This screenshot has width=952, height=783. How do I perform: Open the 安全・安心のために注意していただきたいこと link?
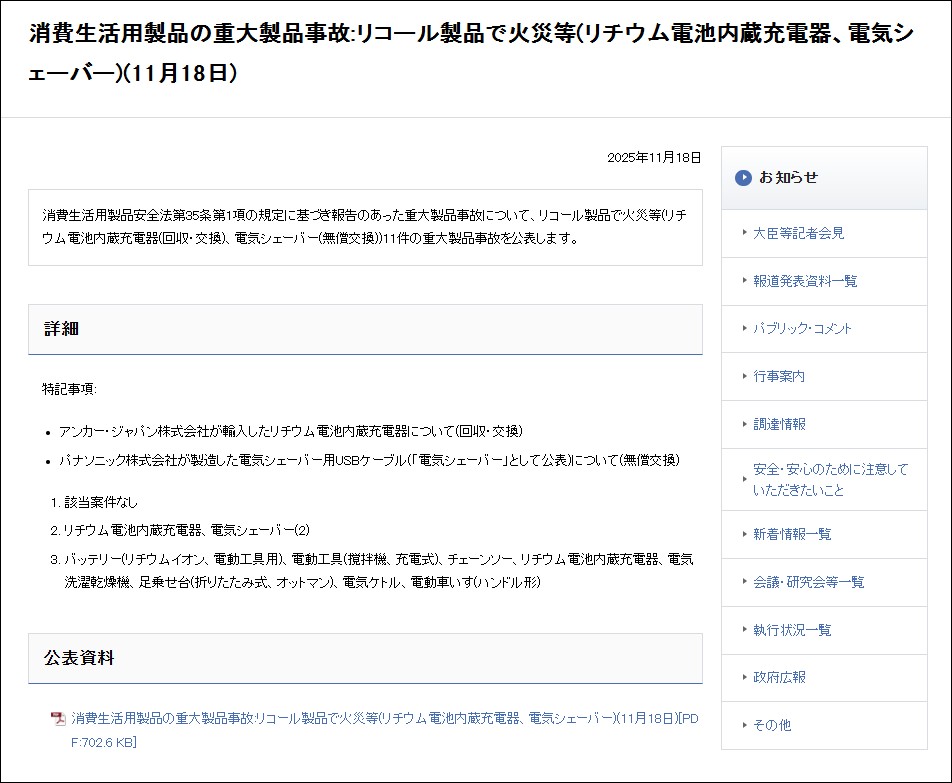pyautogui.click(x=820, y=478)
